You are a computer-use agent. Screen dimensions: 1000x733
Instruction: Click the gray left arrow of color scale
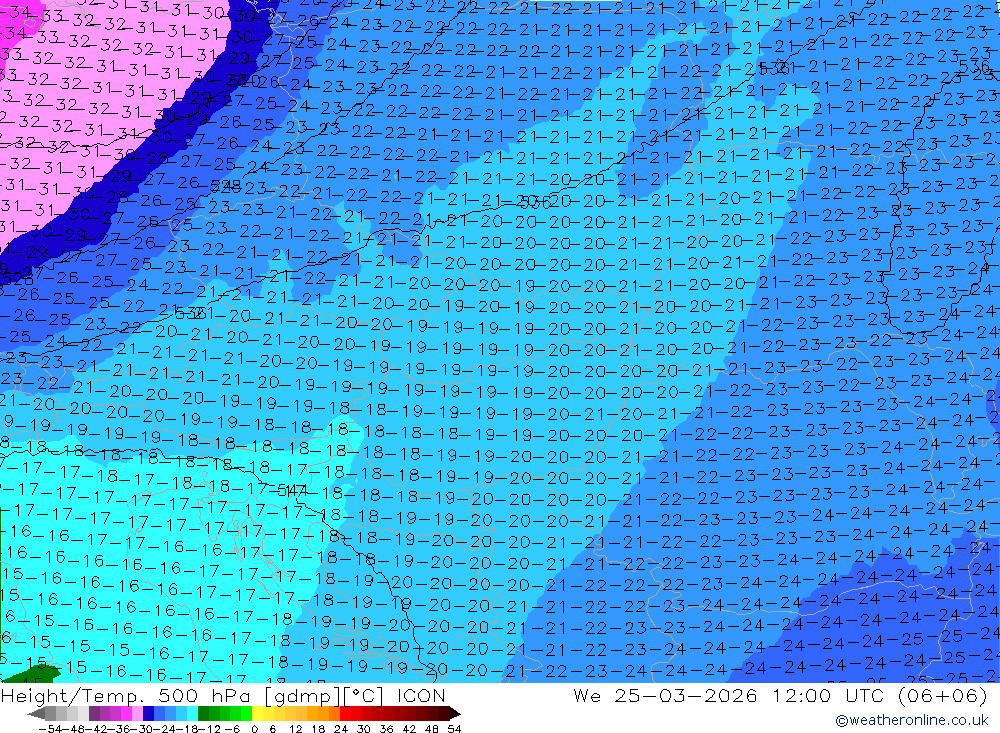tap(36, 713)
